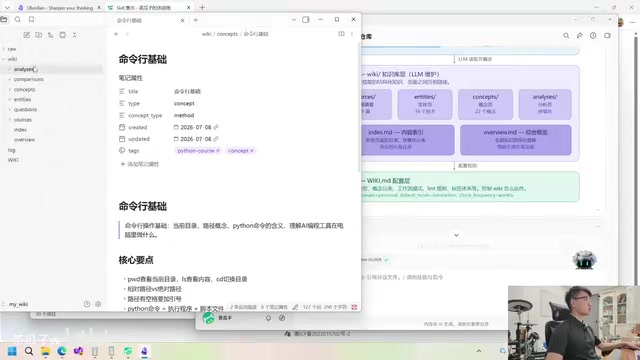640x360 pixels.
Task: Click wiki in the breadcrumb path
Action: (206, 34)
